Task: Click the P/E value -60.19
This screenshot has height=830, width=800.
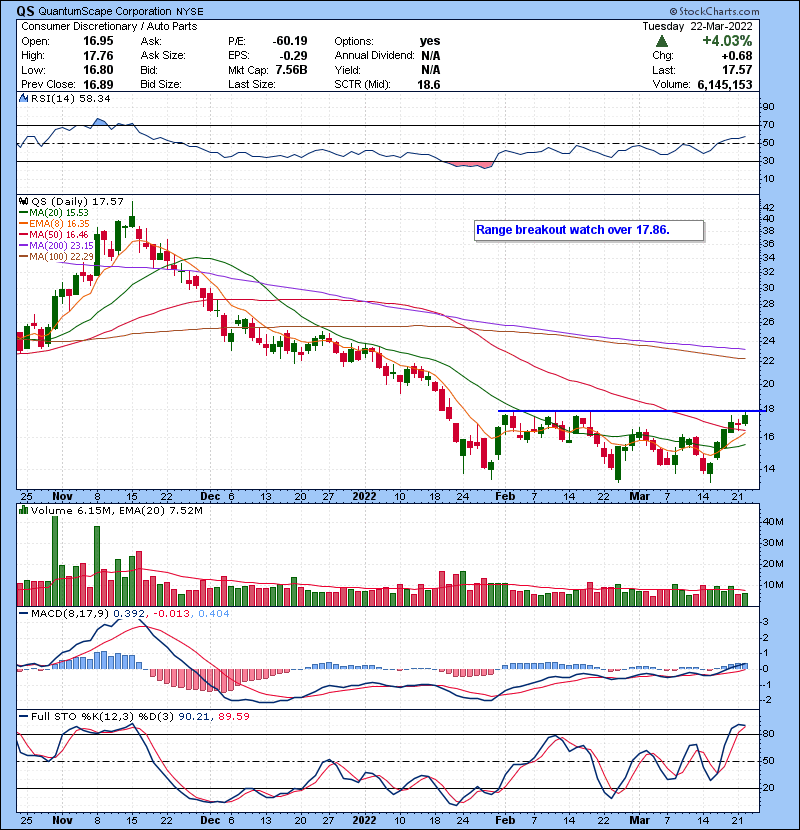Action: click(290, 41)
